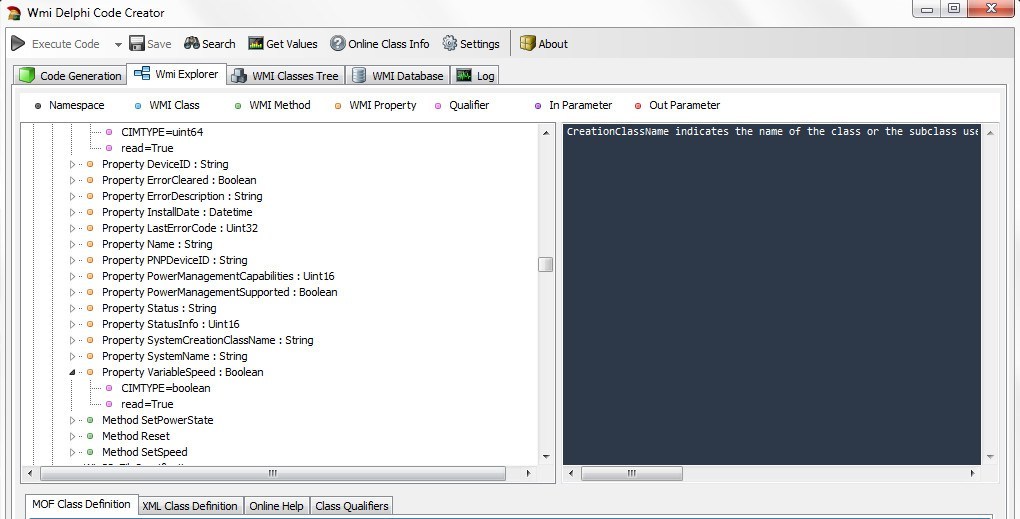
Task: Click tree scroll down arrow
Action: (546, 457)
